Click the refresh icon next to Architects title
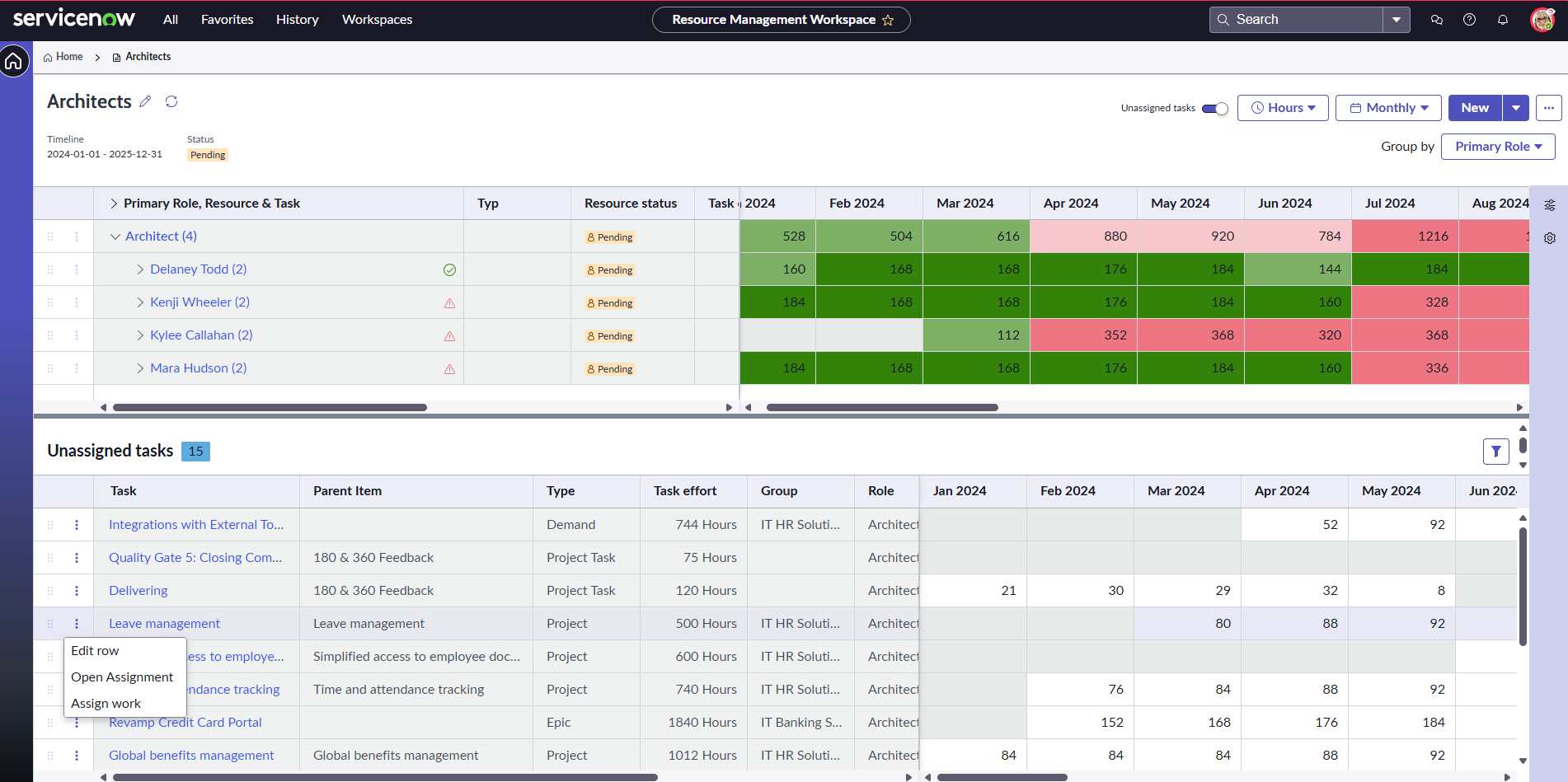The height and width of the screenshot is (782, 1568). (x=171, y=101)
